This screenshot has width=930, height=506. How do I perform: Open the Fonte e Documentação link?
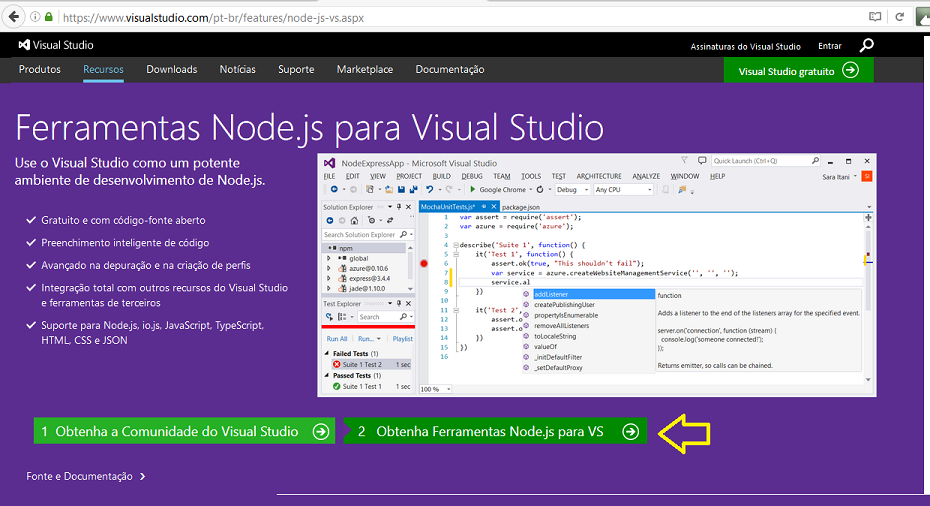85,476
